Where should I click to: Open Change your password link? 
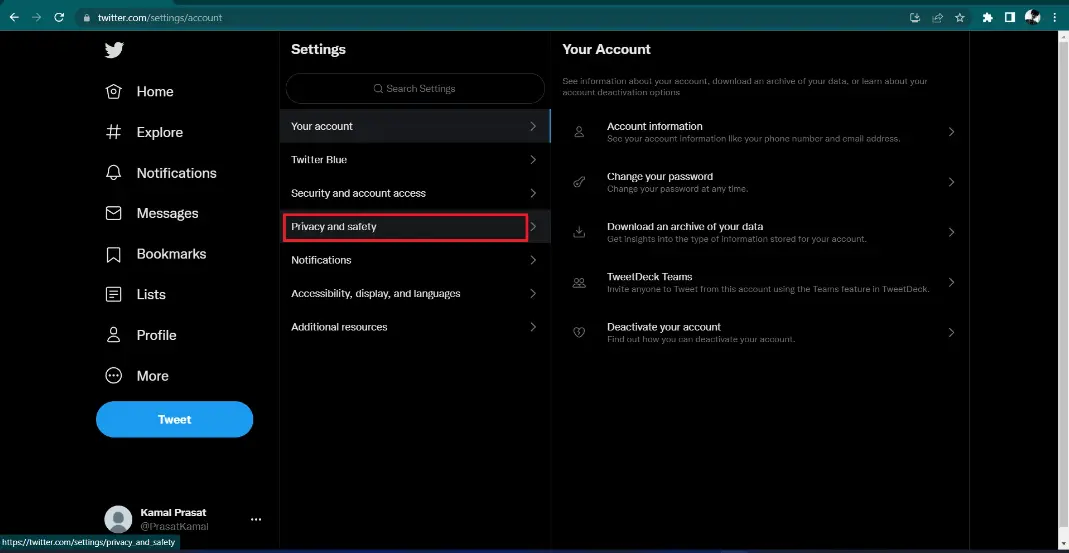pyautogui.click(x=759, y=182)
